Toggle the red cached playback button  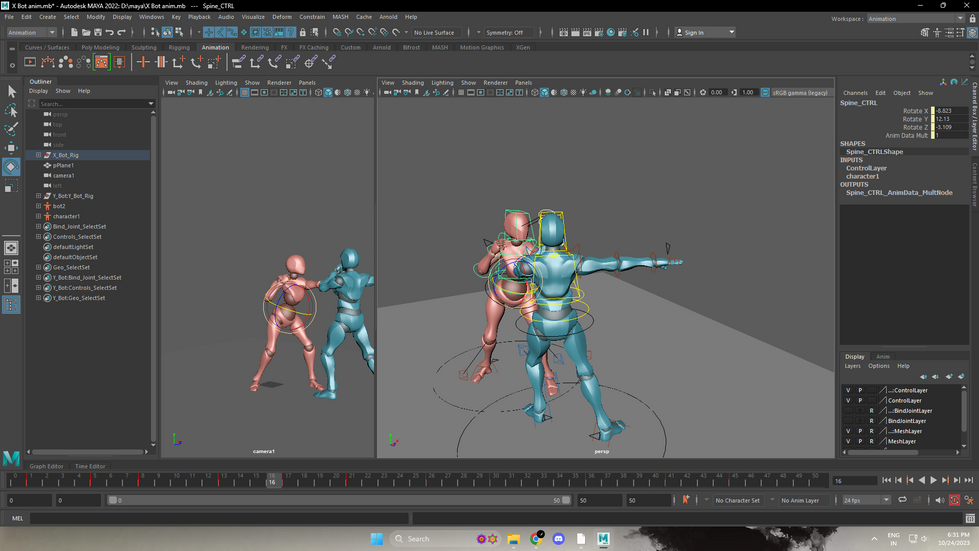point(954,500)
